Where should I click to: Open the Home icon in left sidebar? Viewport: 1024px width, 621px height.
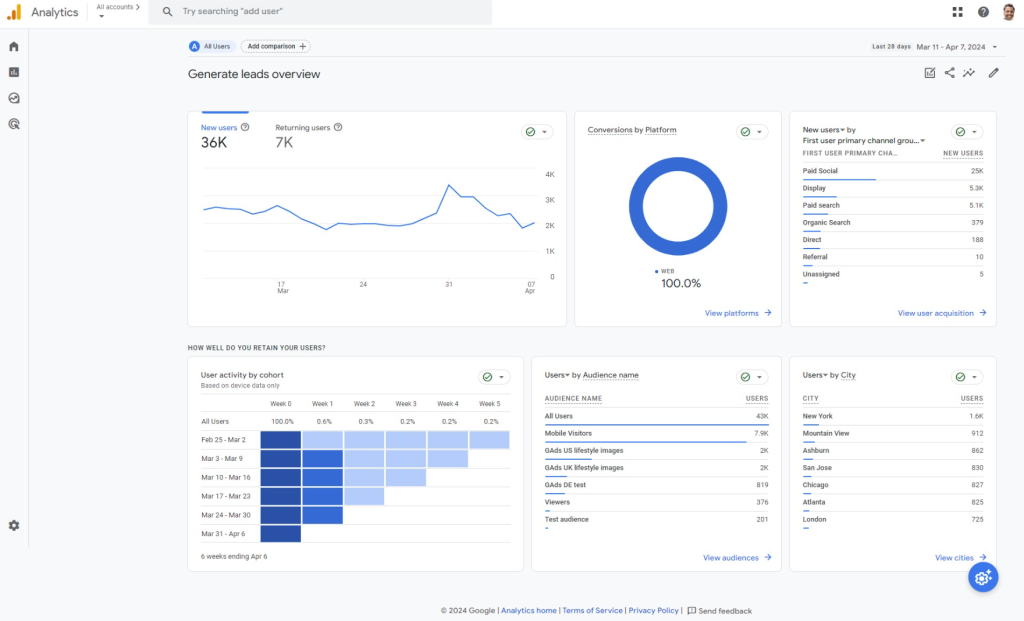tap(14, 46)
